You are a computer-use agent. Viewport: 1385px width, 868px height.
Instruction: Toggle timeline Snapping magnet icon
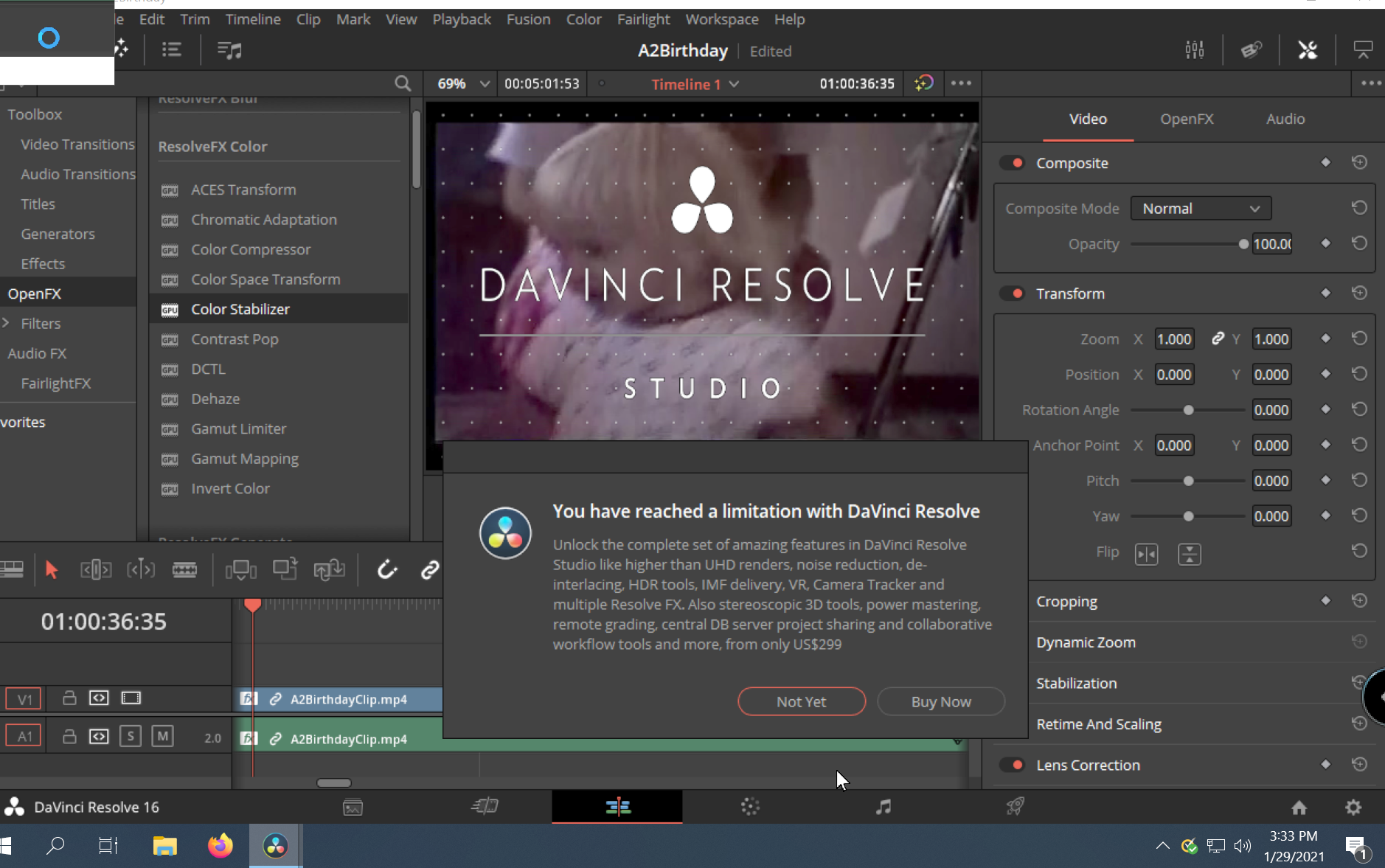(387, 569)
